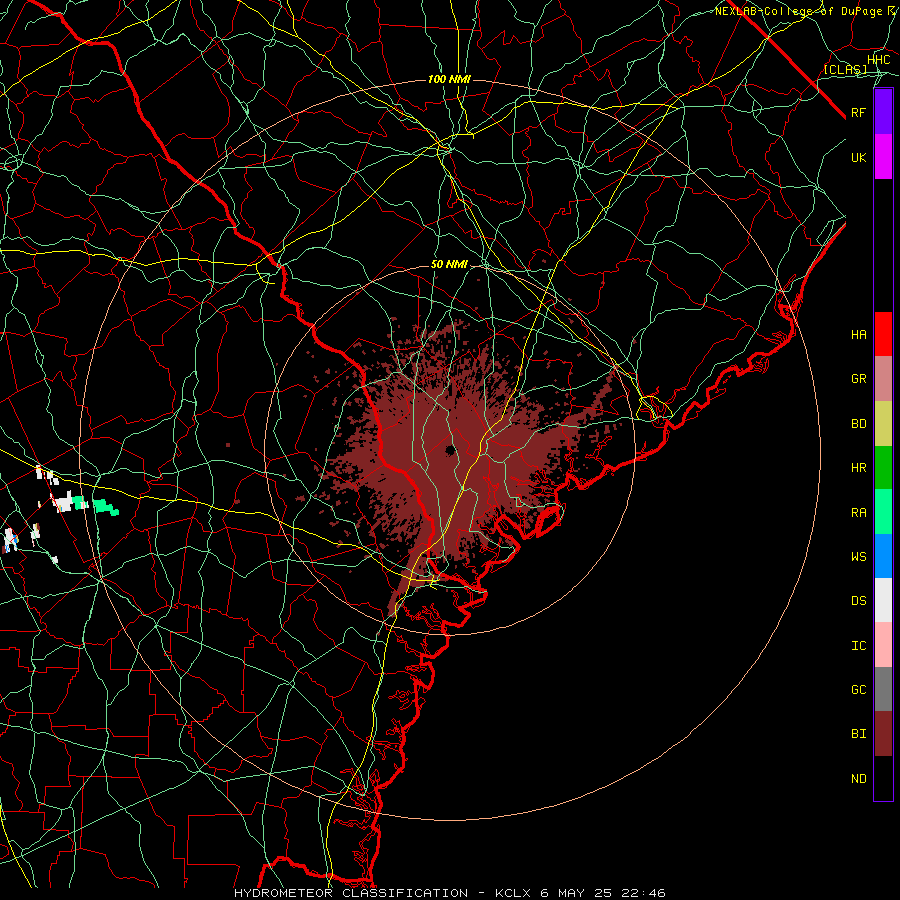Click the DS white legend swatch

point(883,600)
